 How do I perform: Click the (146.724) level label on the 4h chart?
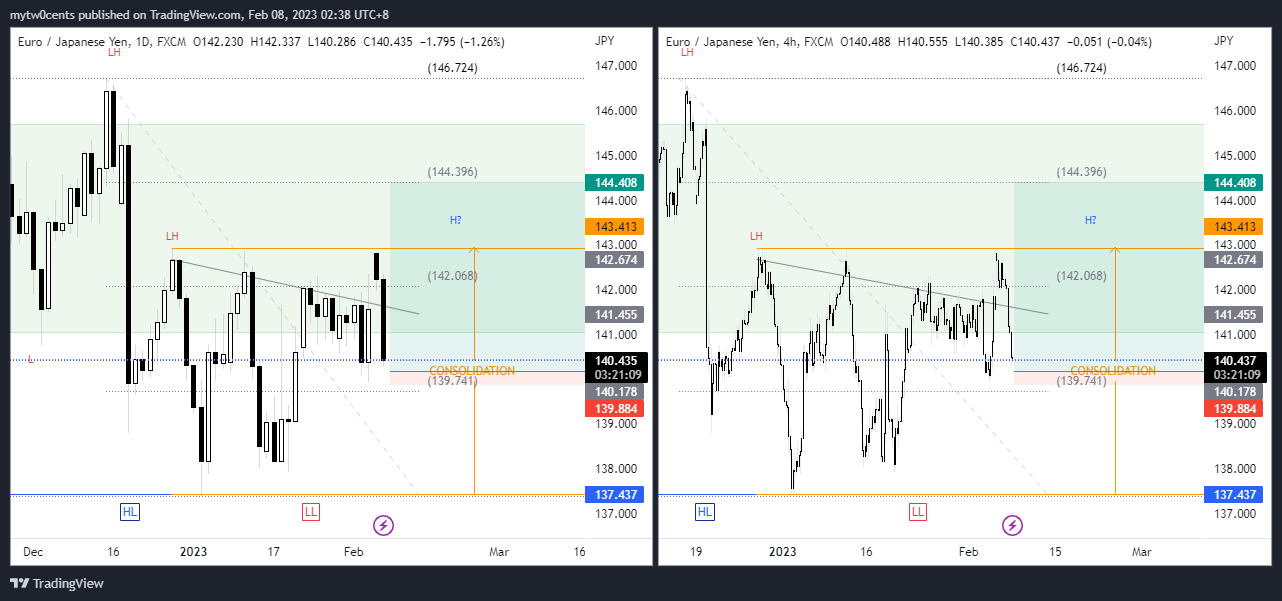1082,68
